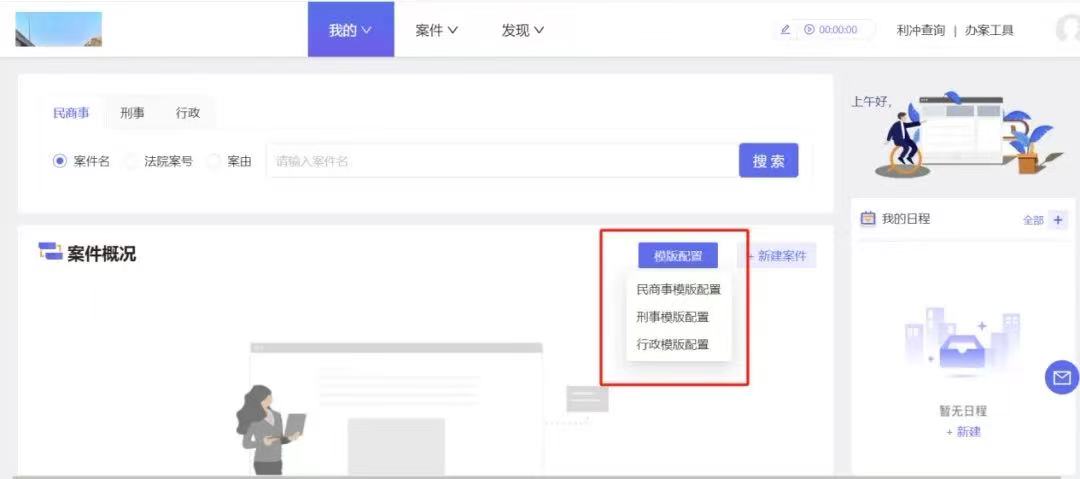Start the timer with play icon
1080x479 pixels.
pos(809,30)
